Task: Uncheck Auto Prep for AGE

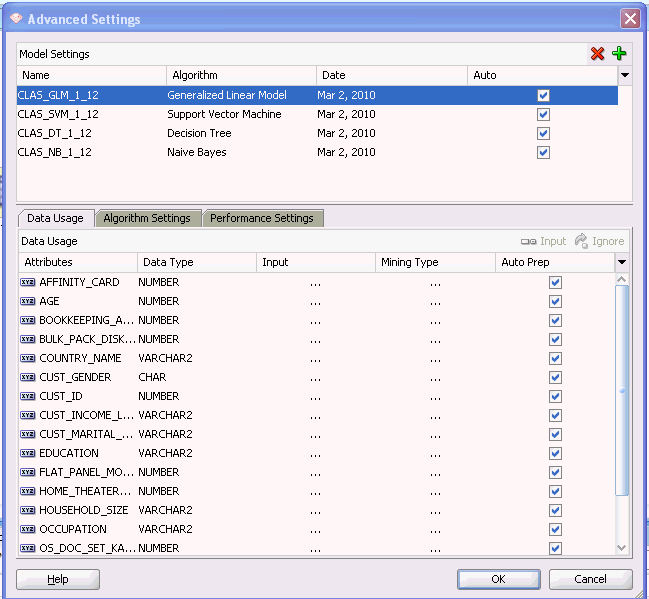Action: coord(555,302)
